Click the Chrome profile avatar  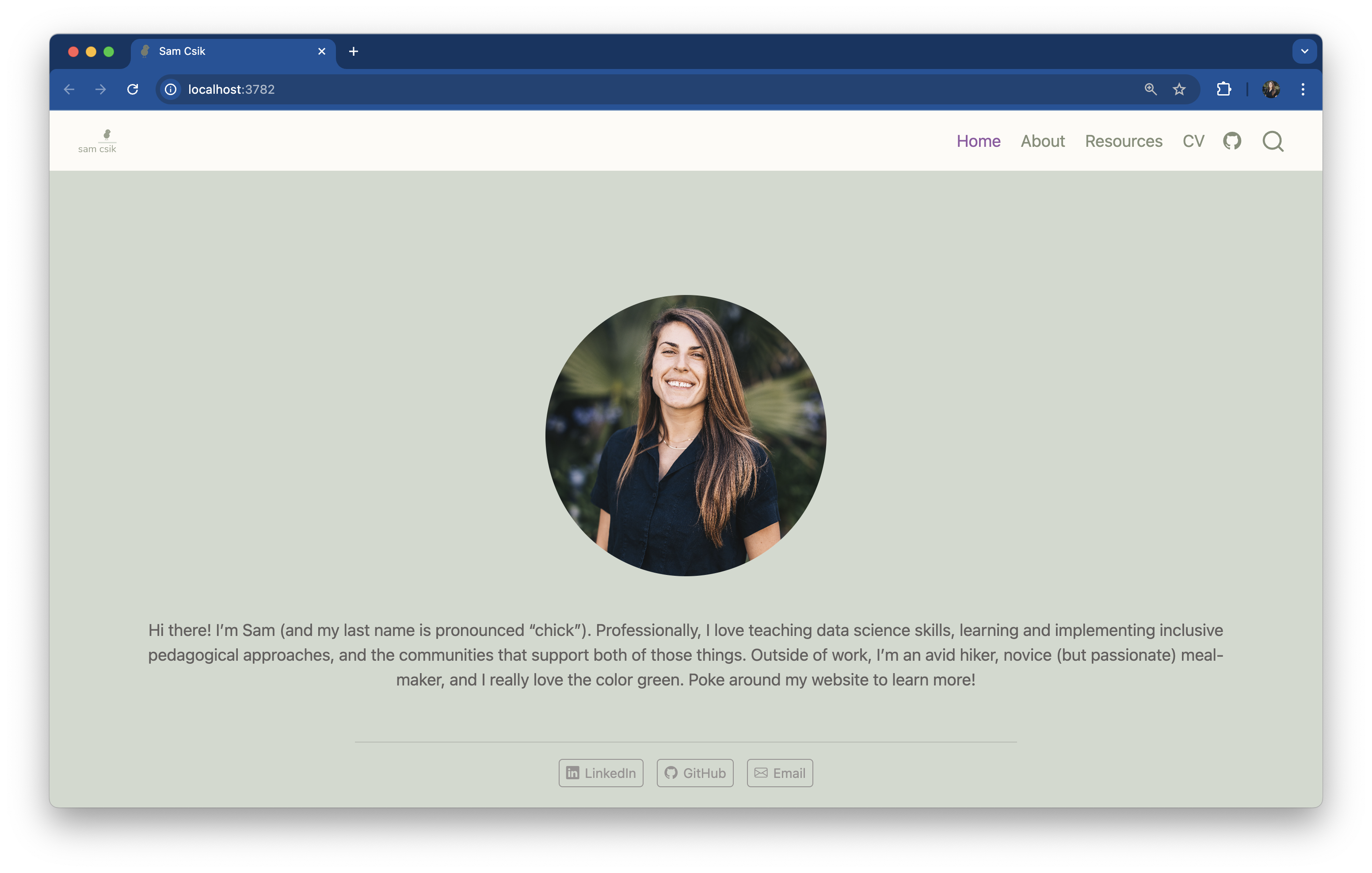pyautogui.click(x=1271, y=89)
